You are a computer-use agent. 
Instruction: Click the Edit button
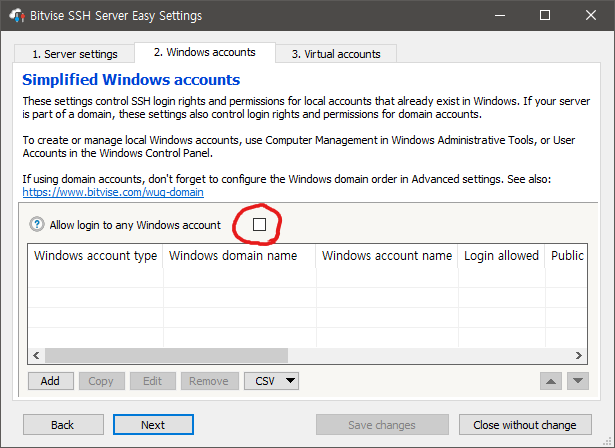point(153,381)
